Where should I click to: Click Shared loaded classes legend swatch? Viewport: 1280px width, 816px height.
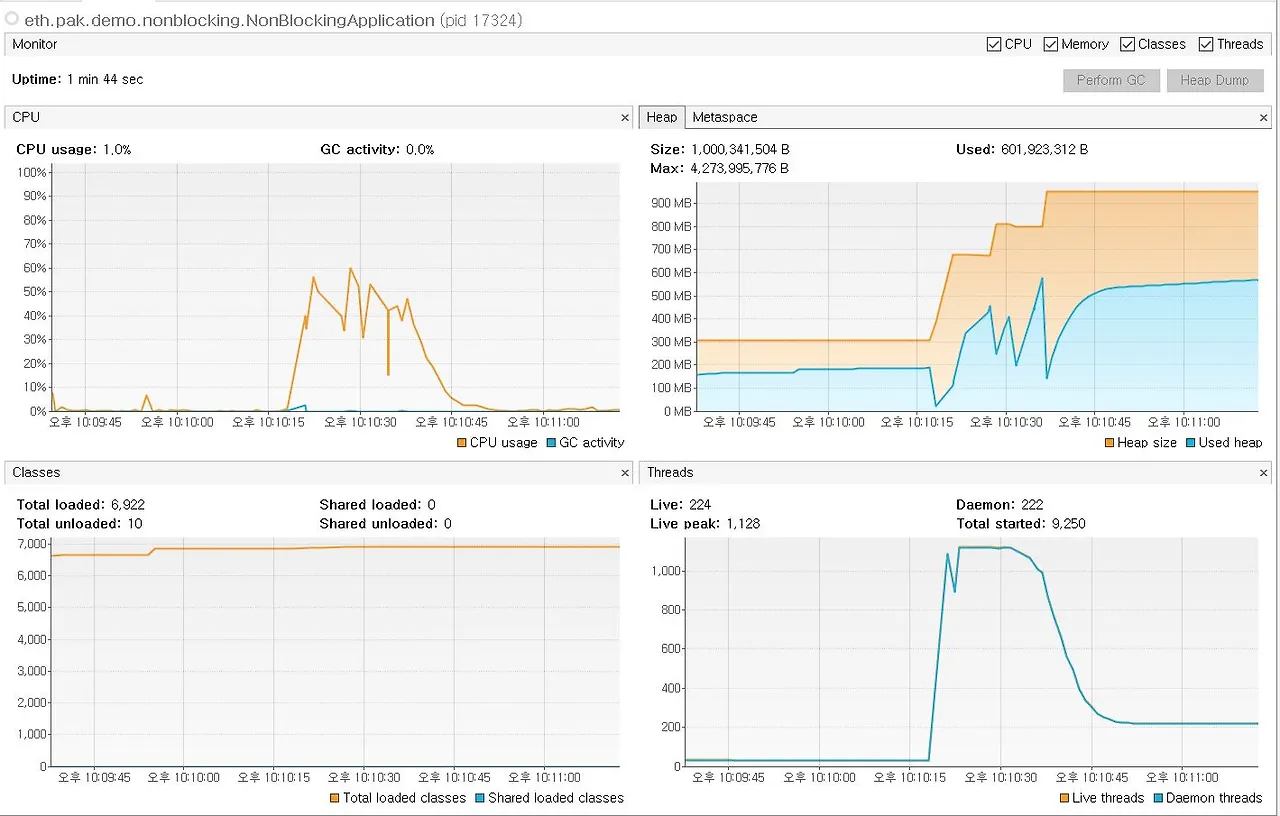coord(480,798)
